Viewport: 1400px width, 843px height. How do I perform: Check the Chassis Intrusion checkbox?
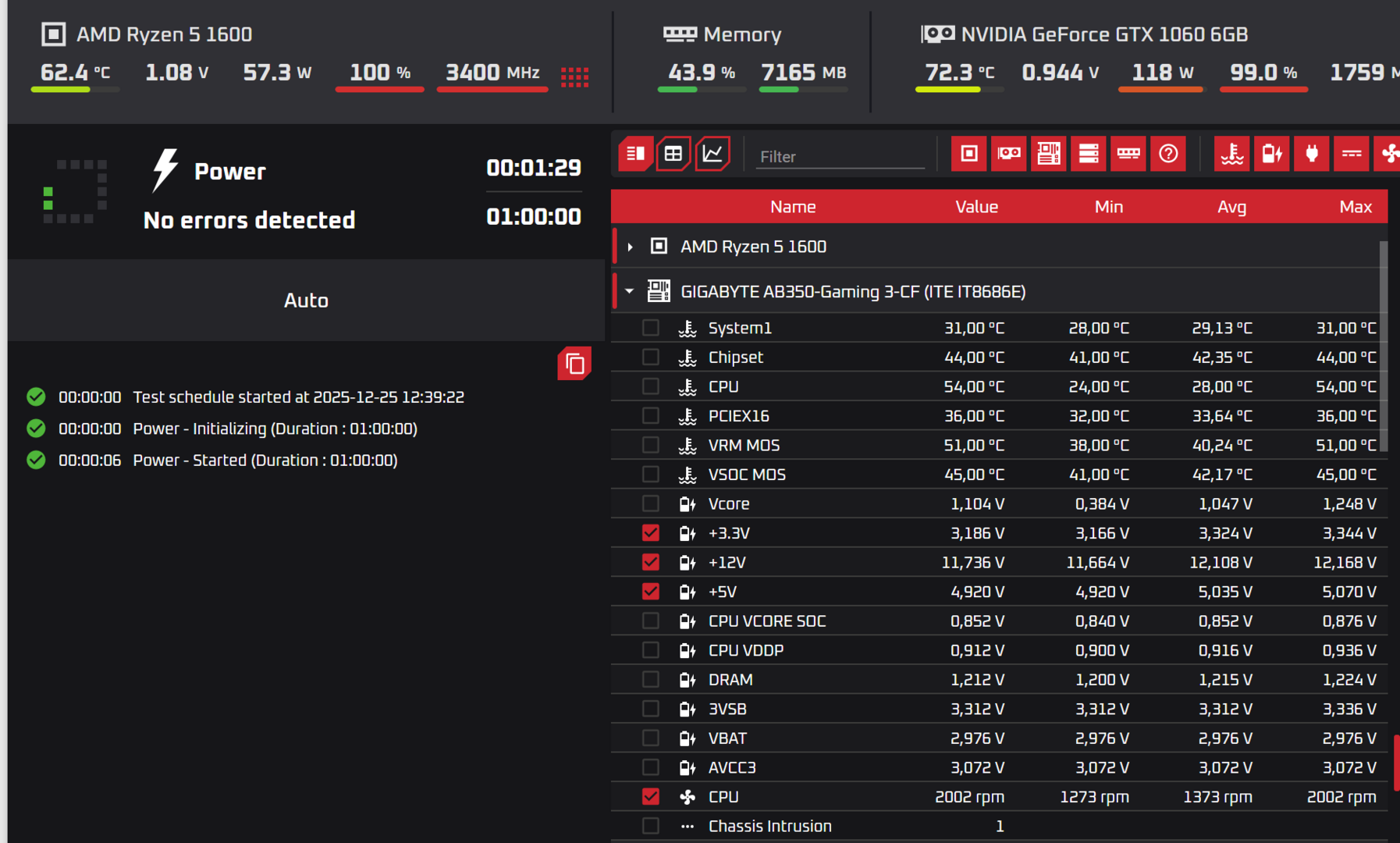pos(650,826)
